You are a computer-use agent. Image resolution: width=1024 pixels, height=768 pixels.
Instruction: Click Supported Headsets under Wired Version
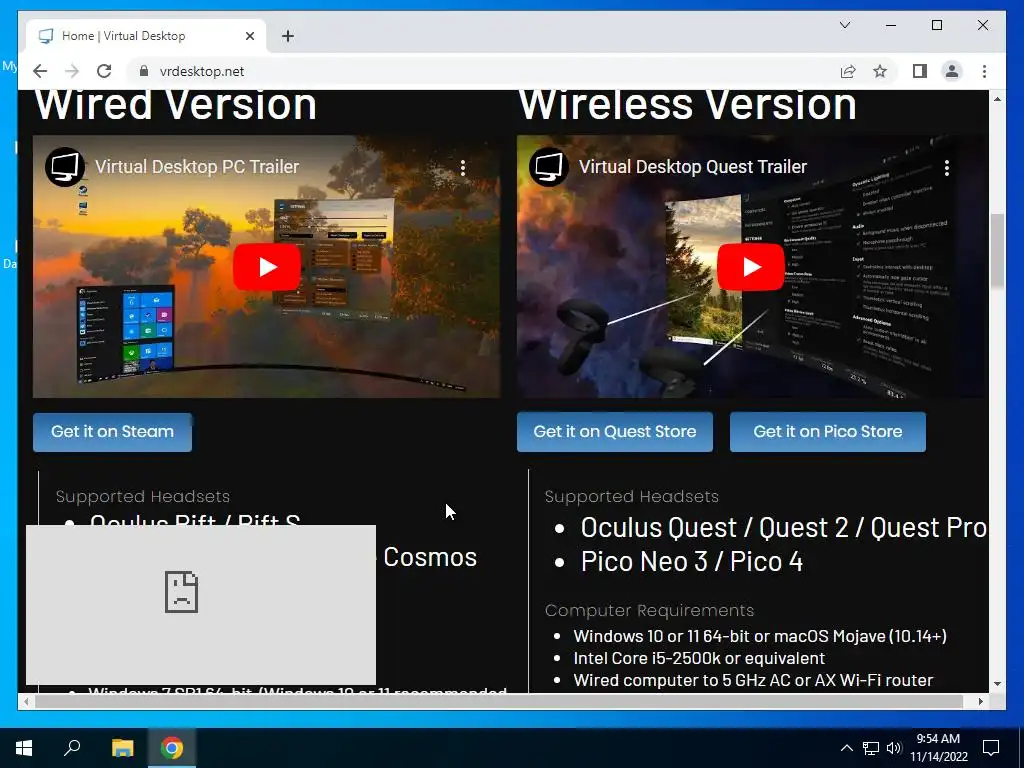tap(142, 496)
